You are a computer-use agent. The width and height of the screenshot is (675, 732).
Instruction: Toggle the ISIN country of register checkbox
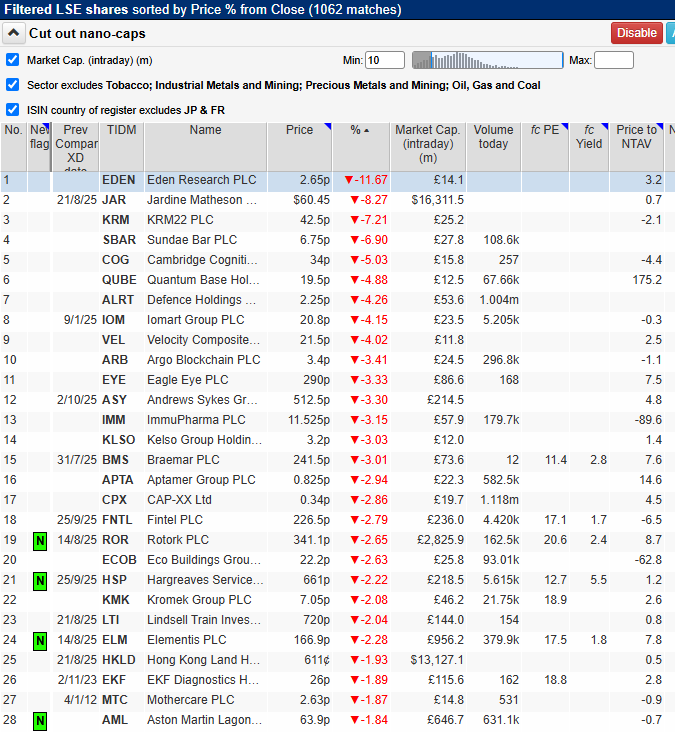pos(13,110)
